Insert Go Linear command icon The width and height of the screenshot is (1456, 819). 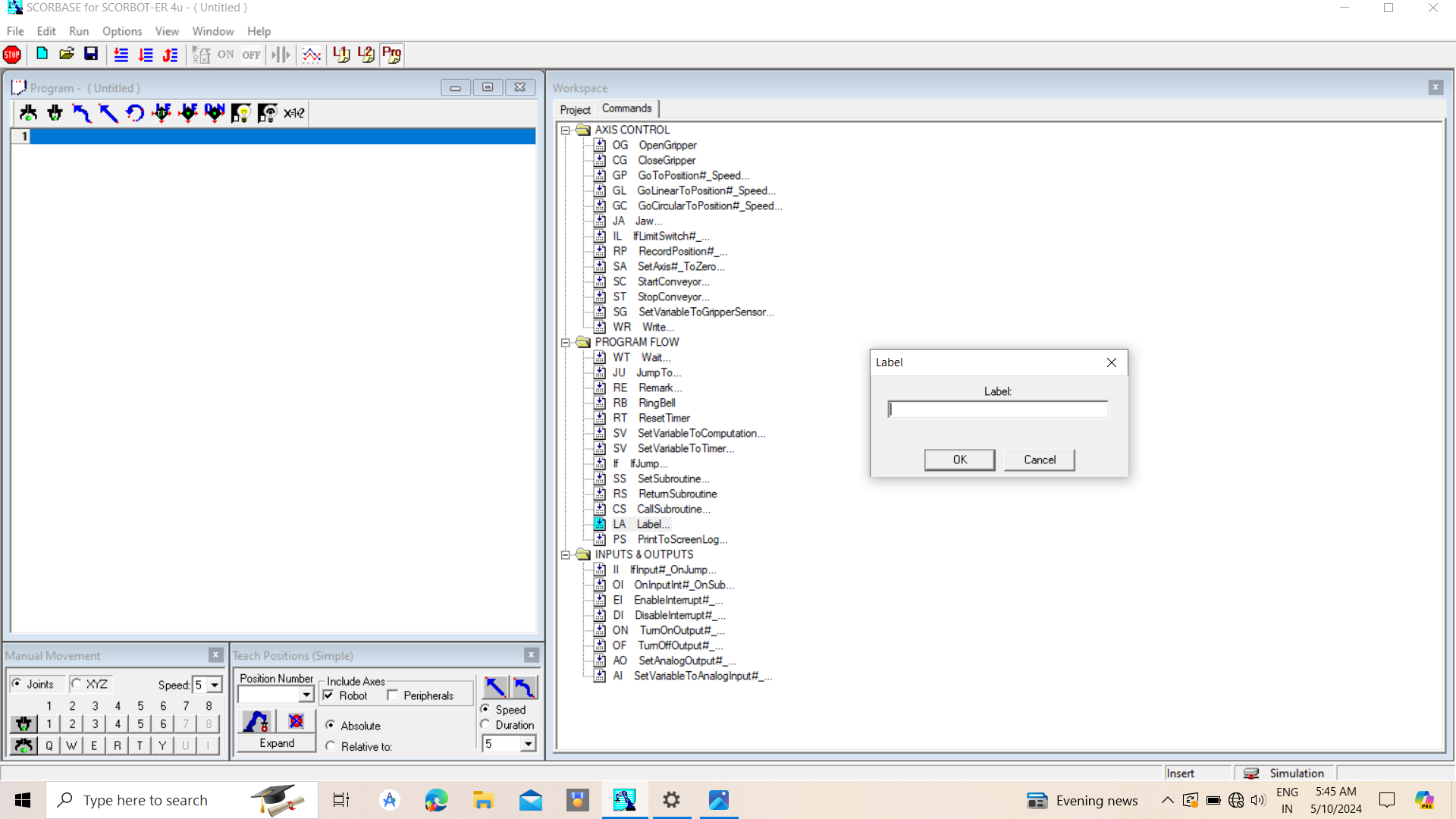[108, 113]
